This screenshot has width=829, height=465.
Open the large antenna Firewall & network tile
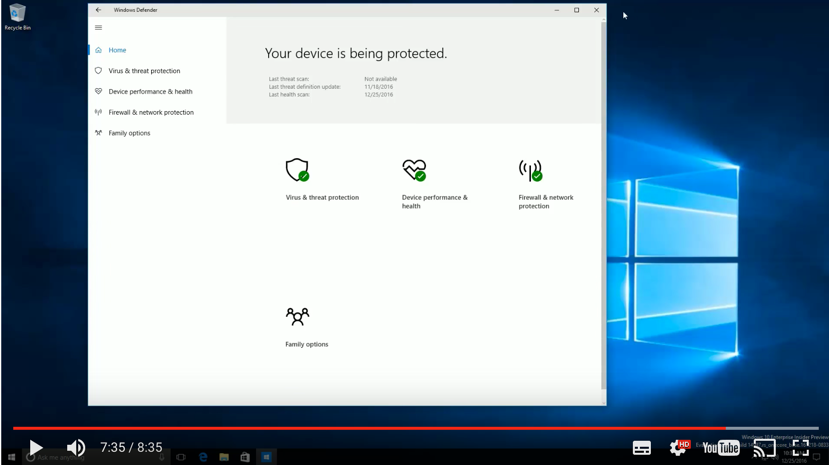(x=530, y=170)
